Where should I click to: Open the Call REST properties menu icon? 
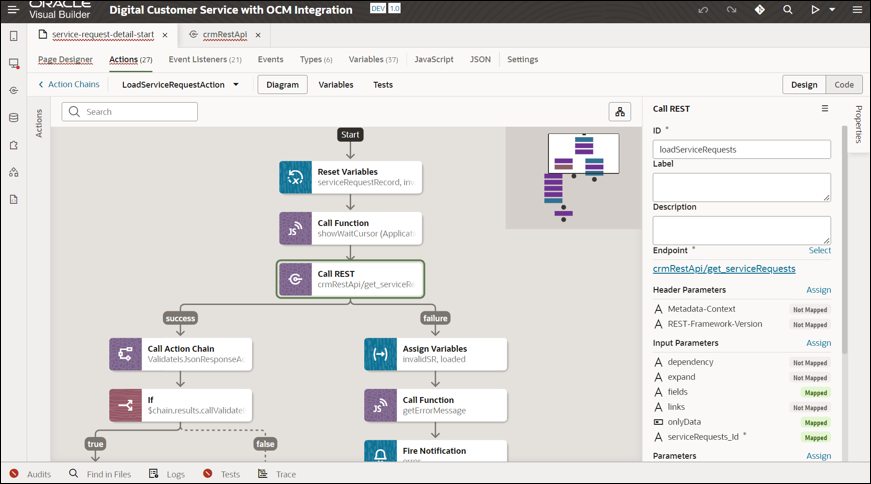[x=825, y=109]
